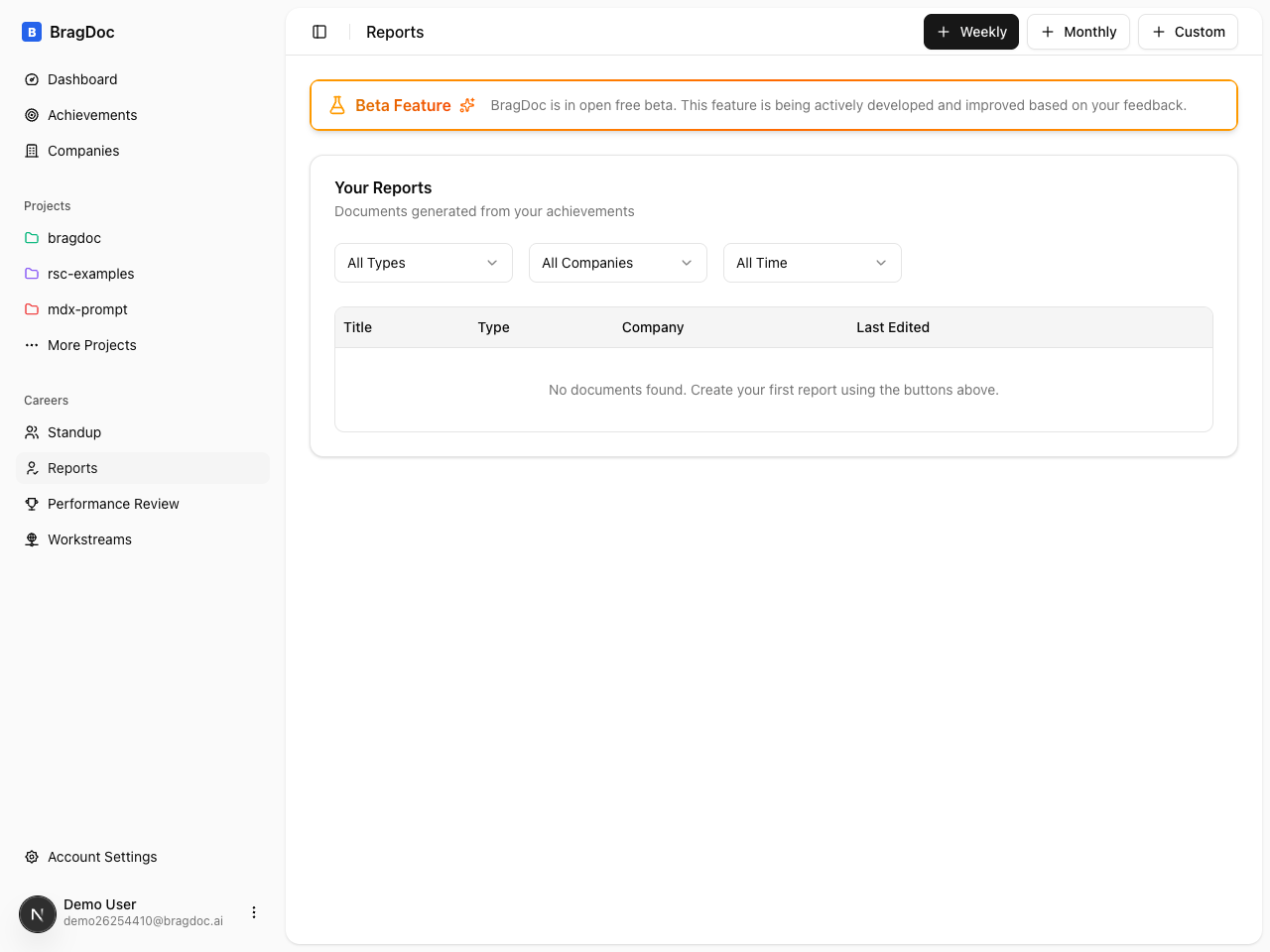Image resolution: width=1270 pixels, height=952 pixels.
Task: Click the beaker icon in the beta banner
Action: pos(337,105)
